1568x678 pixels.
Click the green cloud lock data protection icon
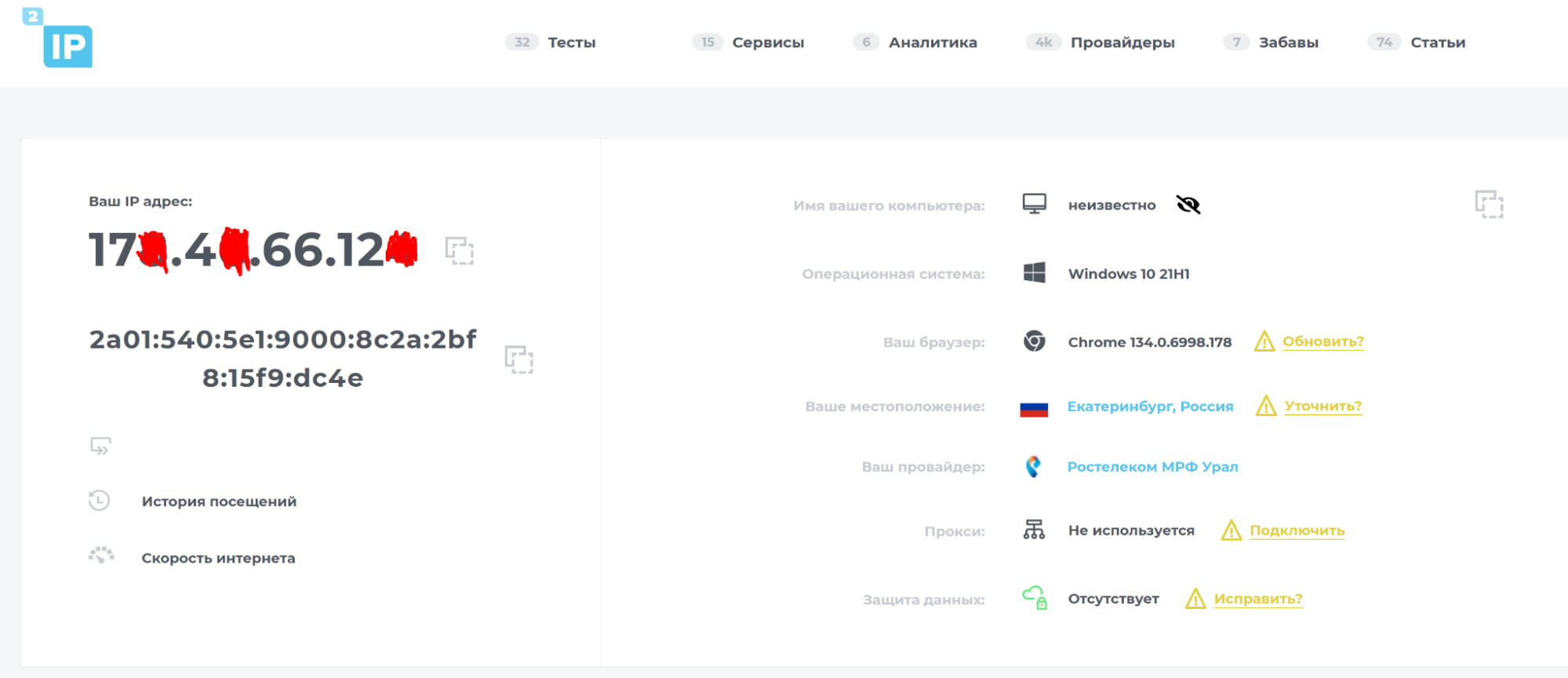tap(1035, 598)
